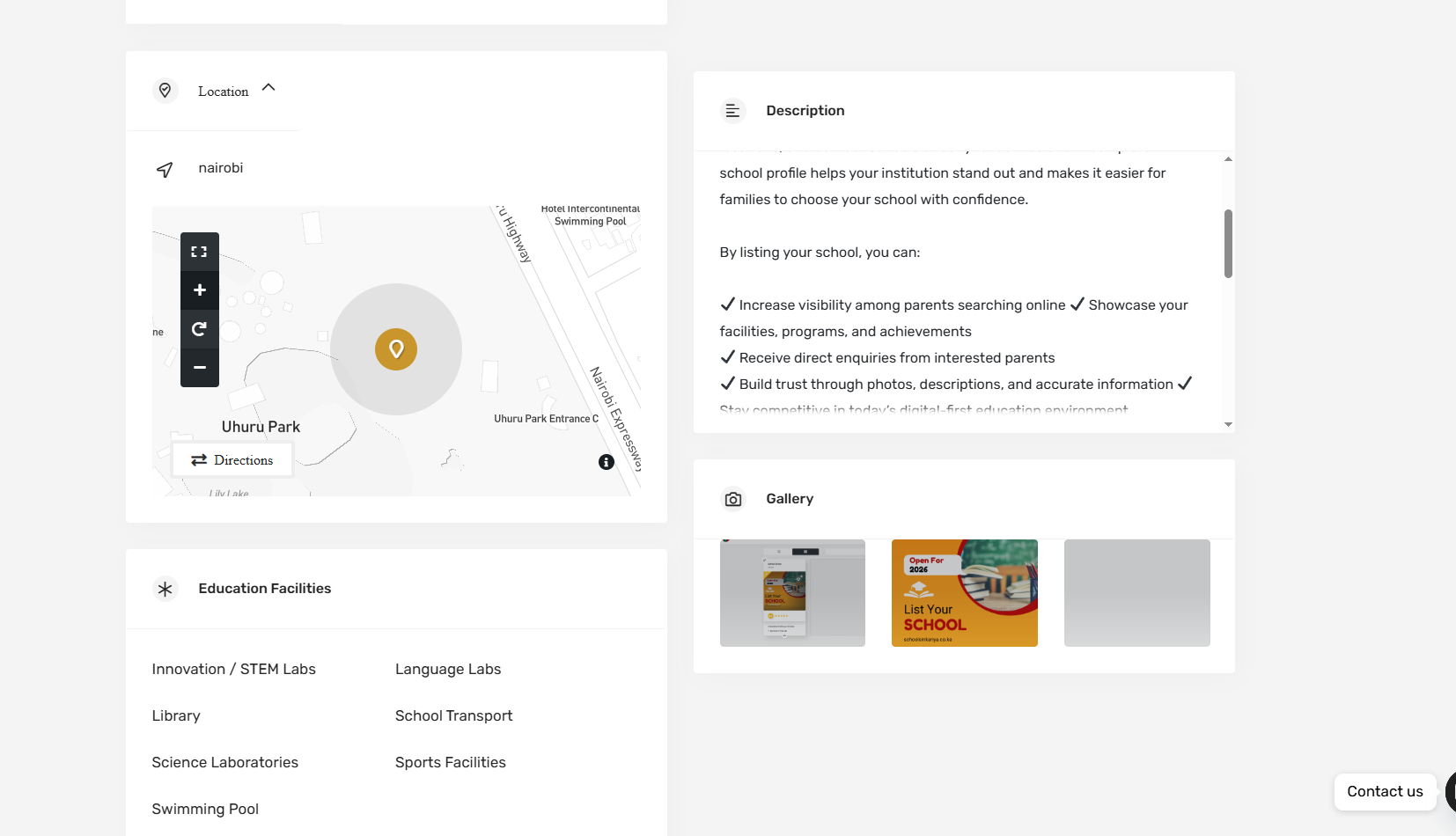The width and height of the screenshot is (1456, 836).
Task: Open the Contact us chat button
Action: tap(1385, 791)
